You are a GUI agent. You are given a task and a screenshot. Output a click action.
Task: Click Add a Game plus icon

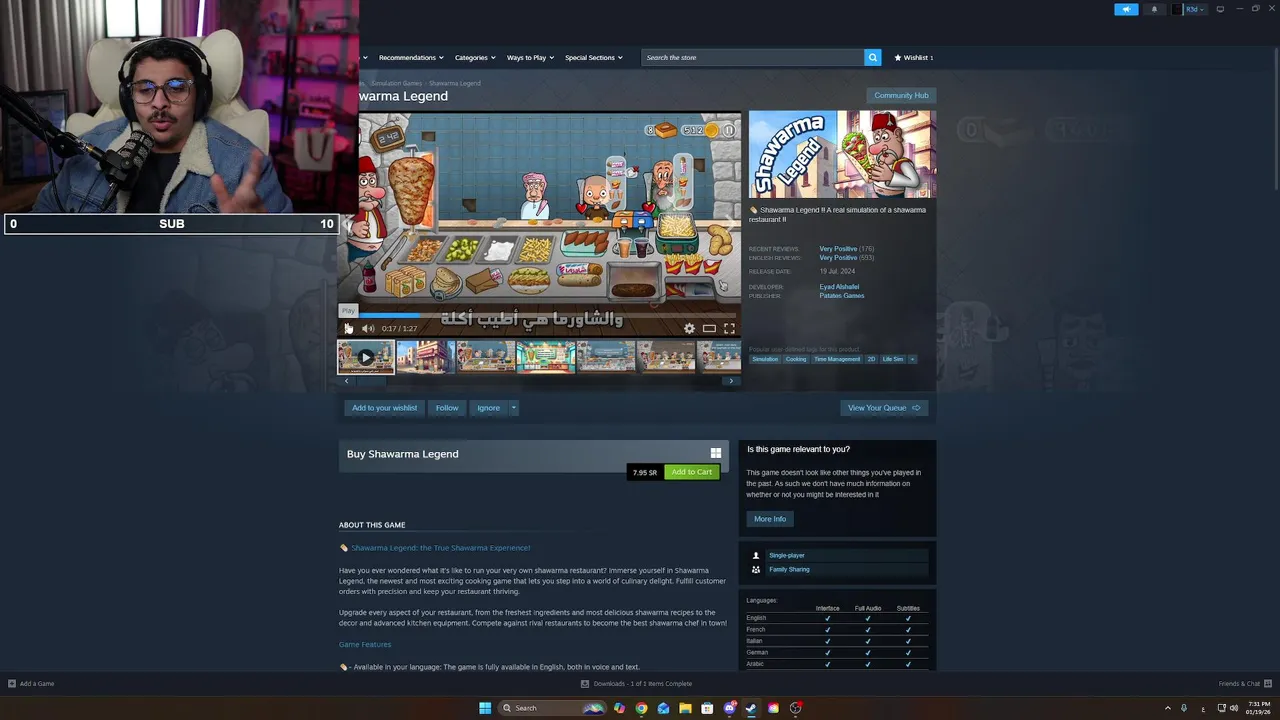pyautogui.click(x=12, y=684)
